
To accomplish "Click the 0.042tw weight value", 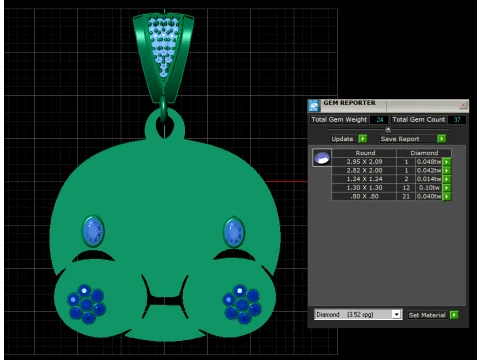I will click(429, 170).
